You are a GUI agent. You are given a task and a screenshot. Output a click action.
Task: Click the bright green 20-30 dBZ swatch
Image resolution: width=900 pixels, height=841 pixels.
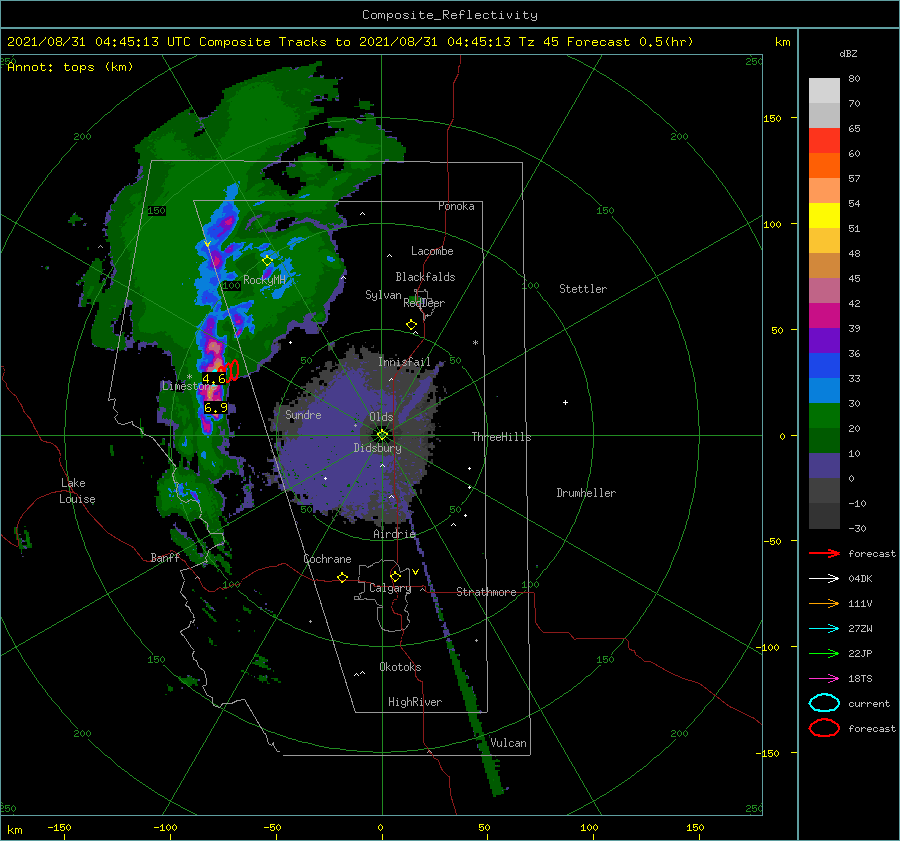click(x=824, y=416)
